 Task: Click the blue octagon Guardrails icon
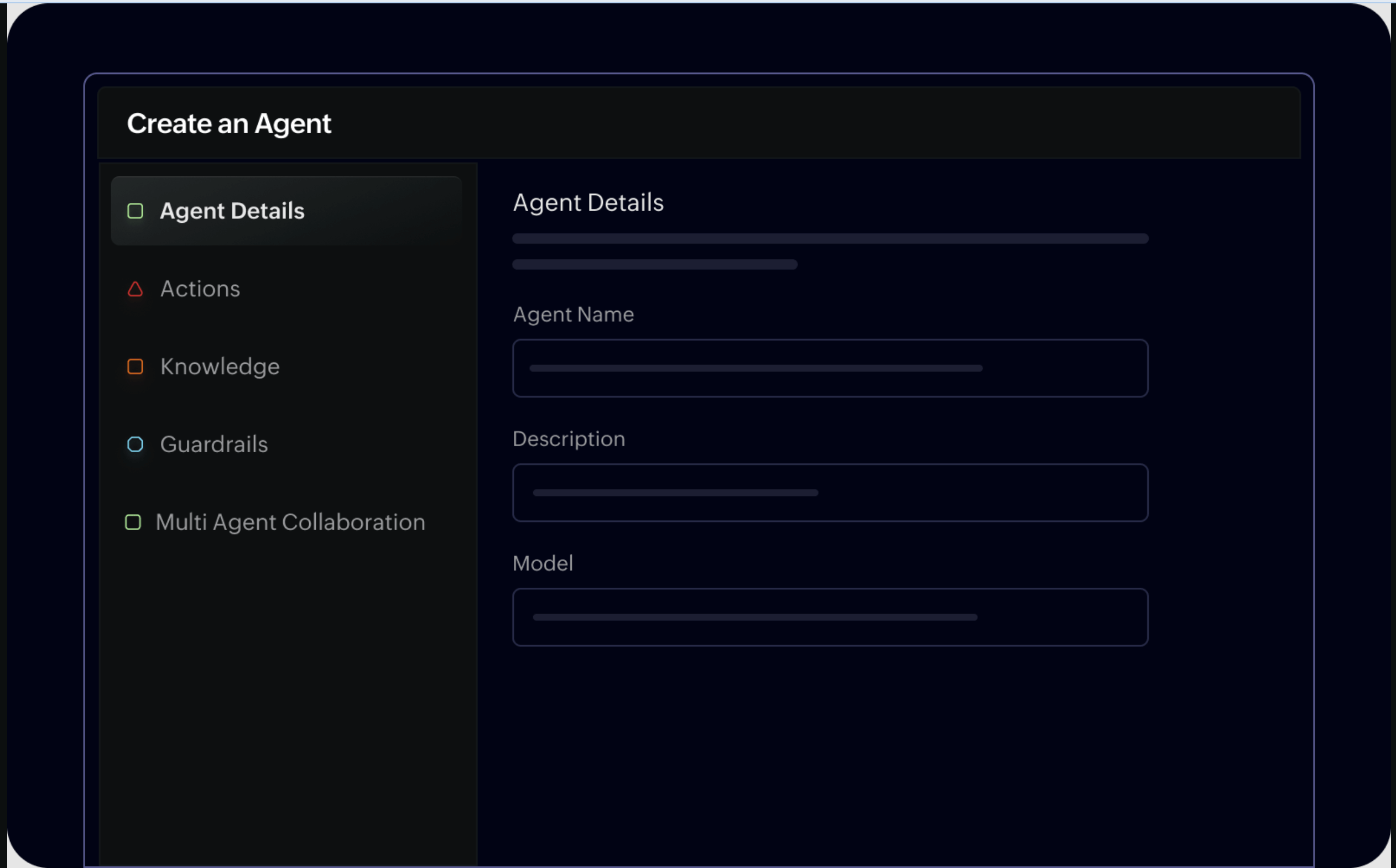(x=135, y=445)
